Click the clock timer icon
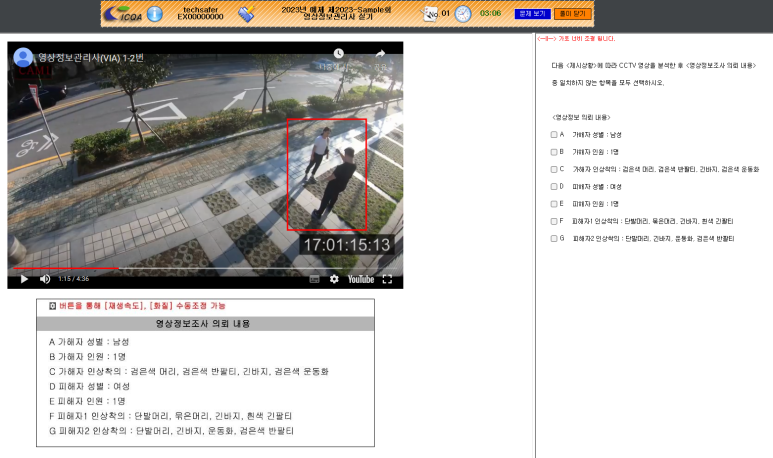Image resolution: width=773 pixels, height=458 pixels. [x=463, y=14]
